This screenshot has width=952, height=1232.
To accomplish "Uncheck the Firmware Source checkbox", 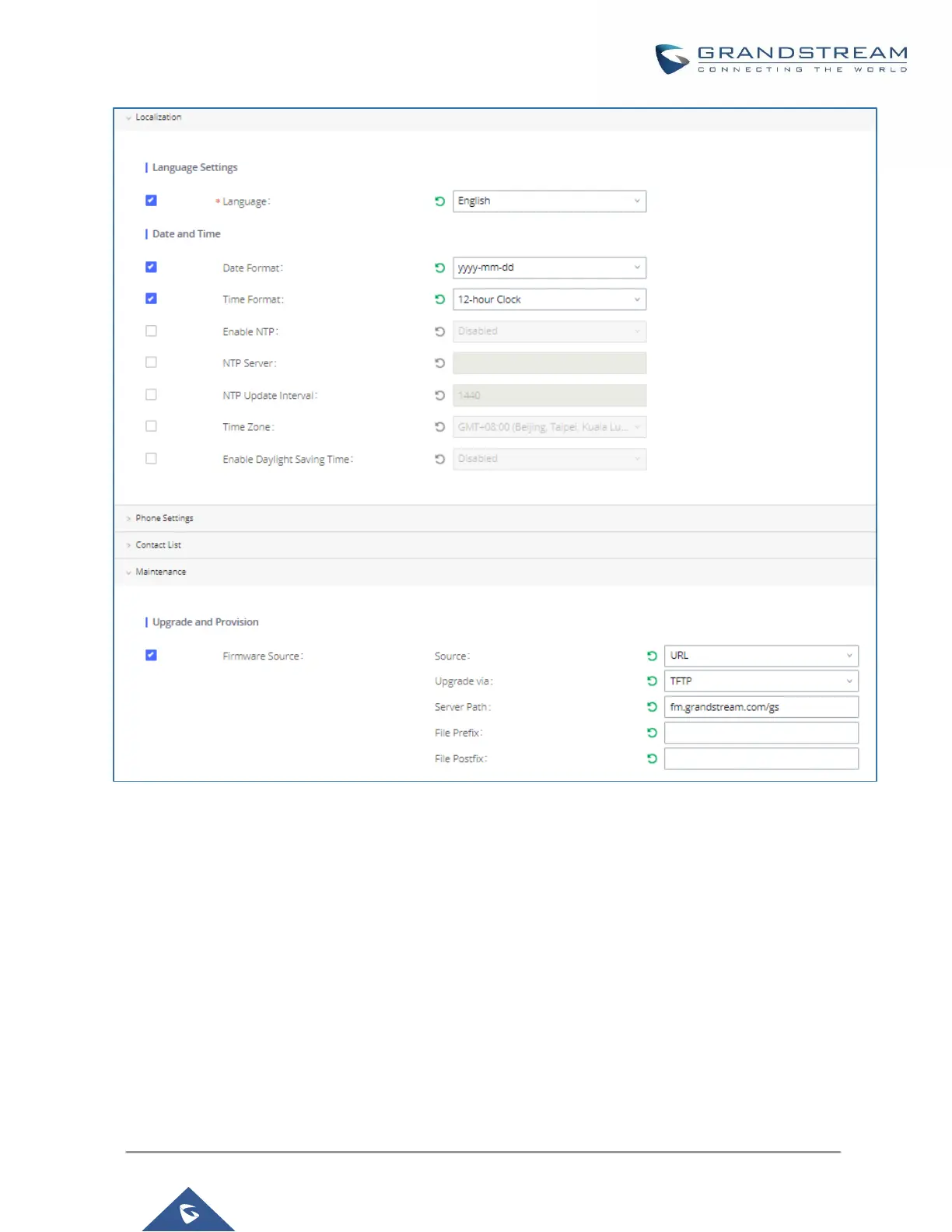I will point(151,655).
